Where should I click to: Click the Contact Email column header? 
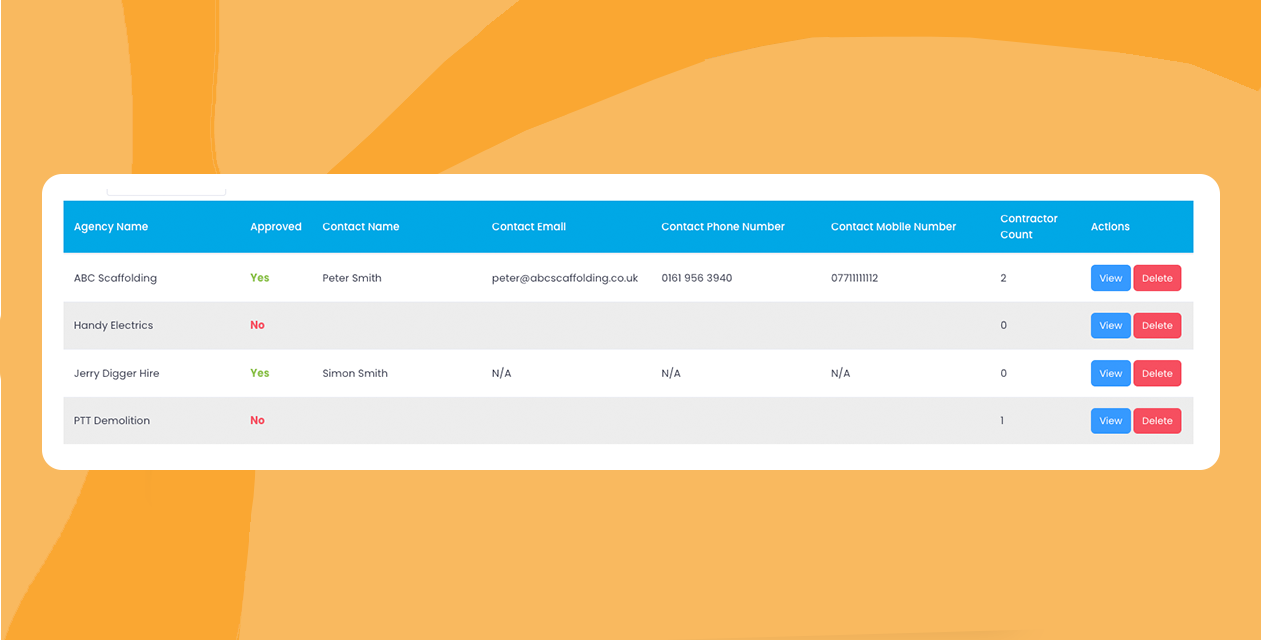(x=529, y=226)
